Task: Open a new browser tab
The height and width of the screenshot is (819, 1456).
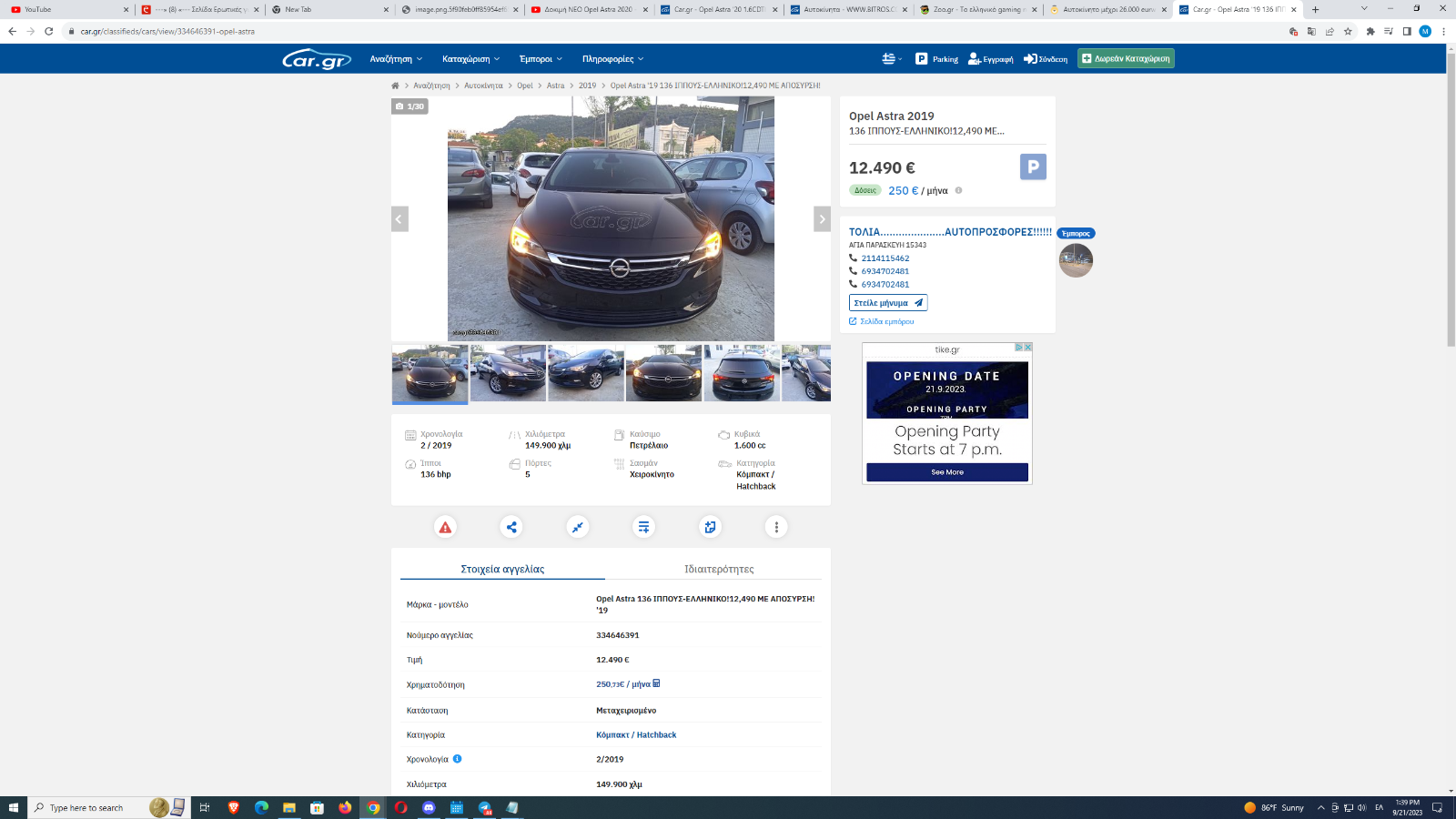Action: (1315, 9)
